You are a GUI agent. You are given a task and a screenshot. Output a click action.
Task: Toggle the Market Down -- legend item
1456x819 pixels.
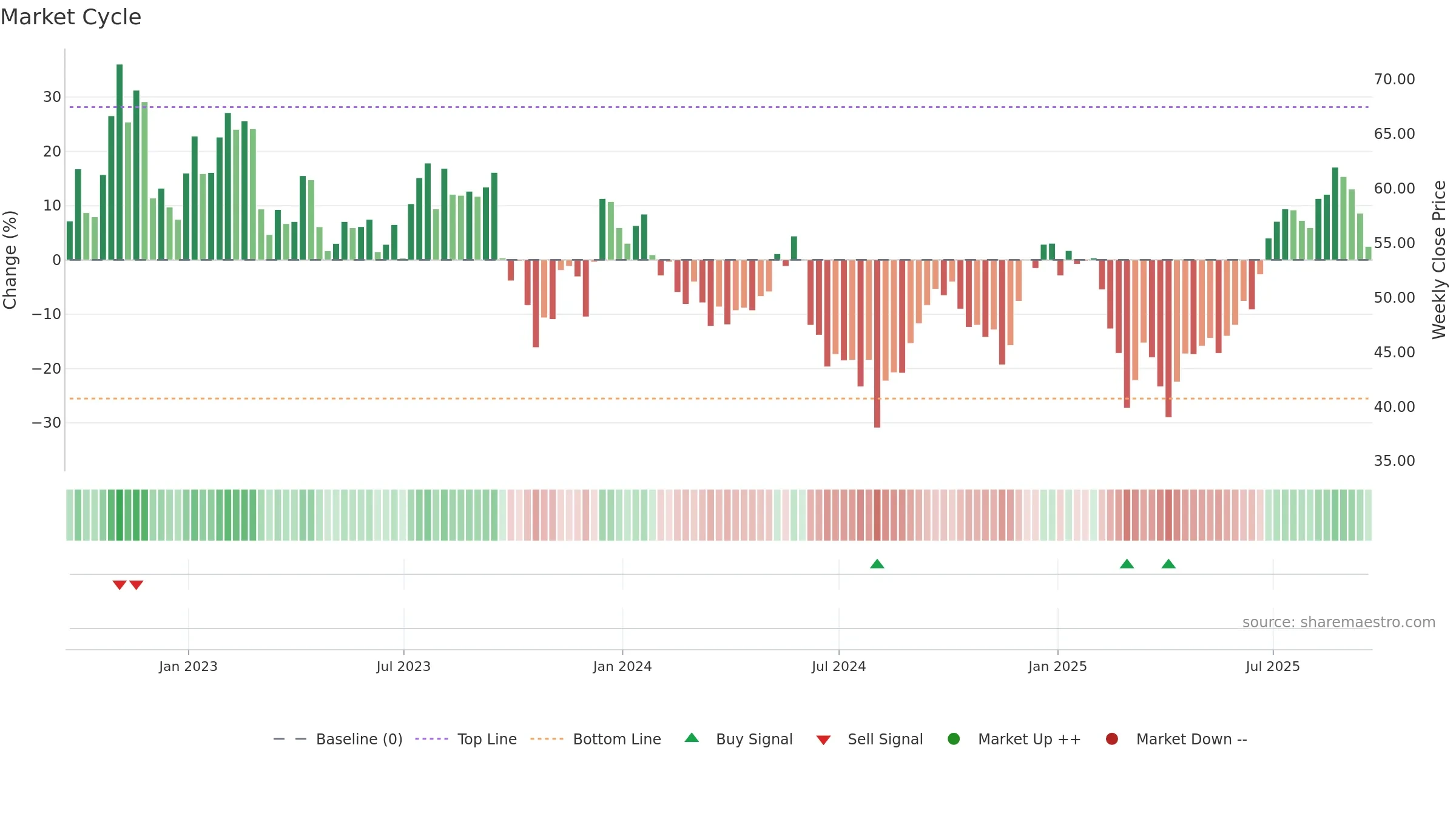(1176, 739)
